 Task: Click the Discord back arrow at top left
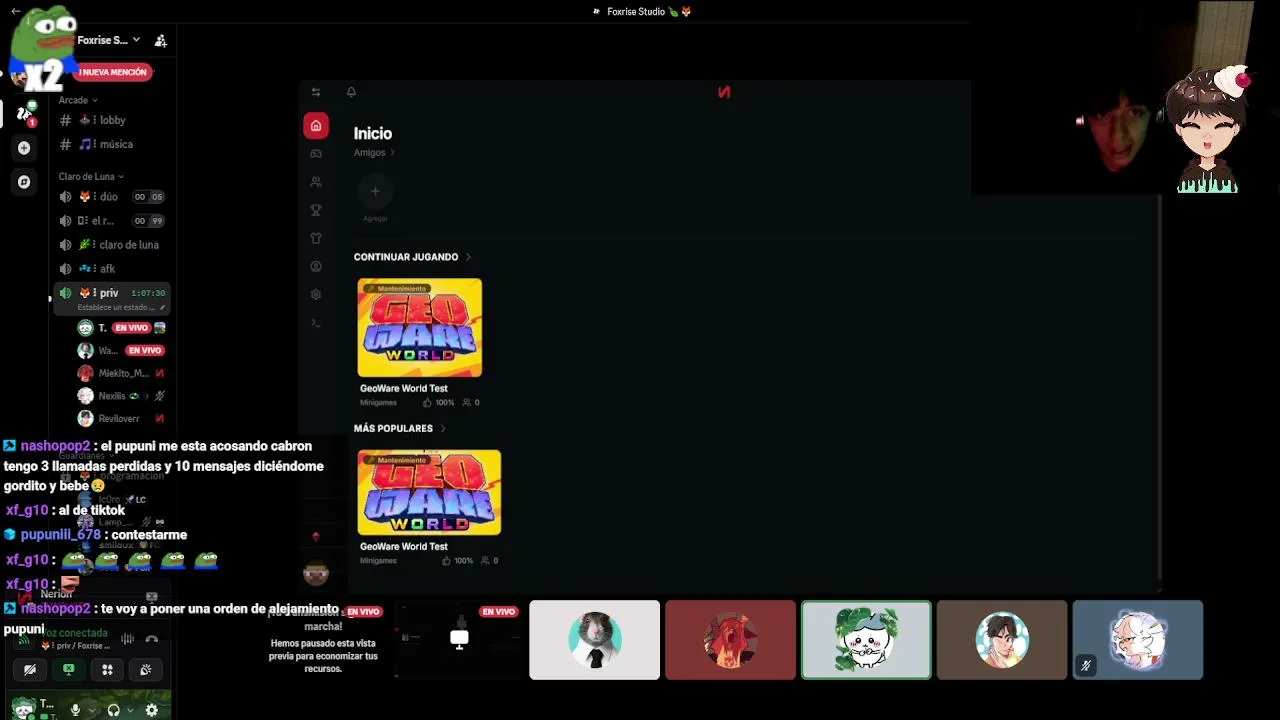tap(16, 11)
